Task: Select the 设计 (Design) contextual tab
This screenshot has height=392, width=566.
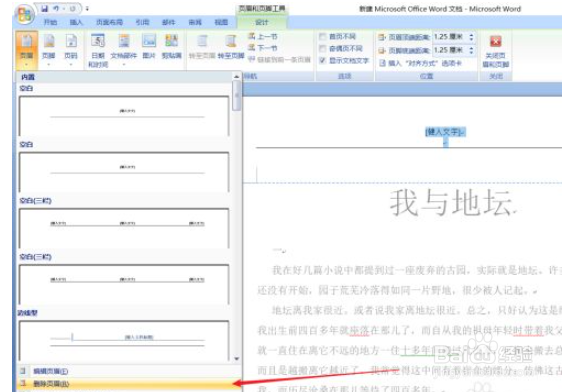Action: pyautogui.click(x=262, y=22)
